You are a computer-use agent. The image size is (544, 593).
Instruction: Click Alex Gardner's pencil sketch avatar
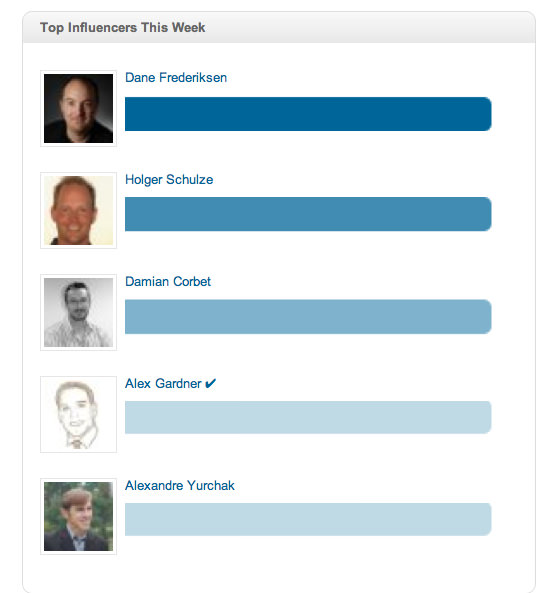[78, 414]
